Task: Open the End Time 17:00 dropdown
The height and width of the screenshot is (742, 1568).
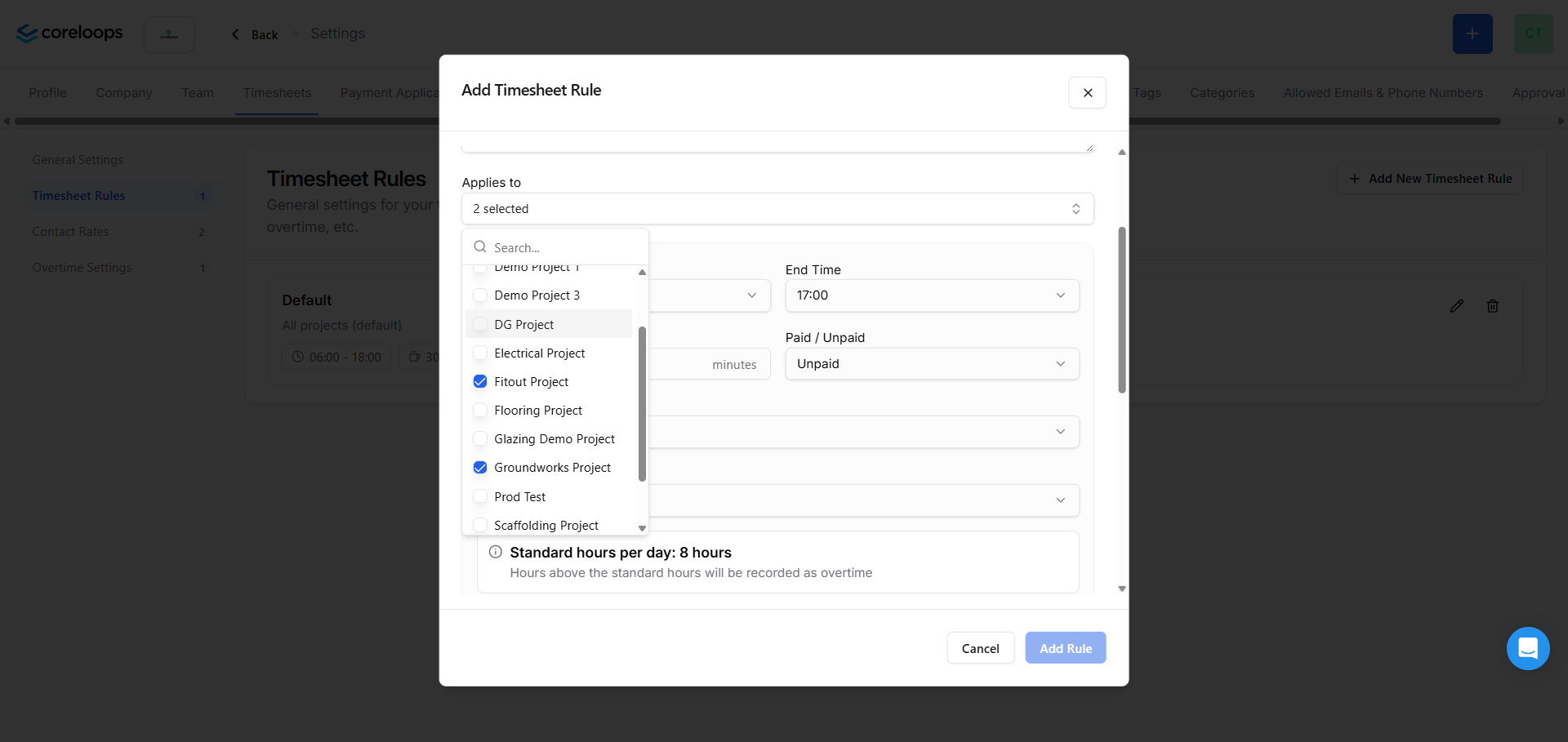Action: (x=932, y=295)
